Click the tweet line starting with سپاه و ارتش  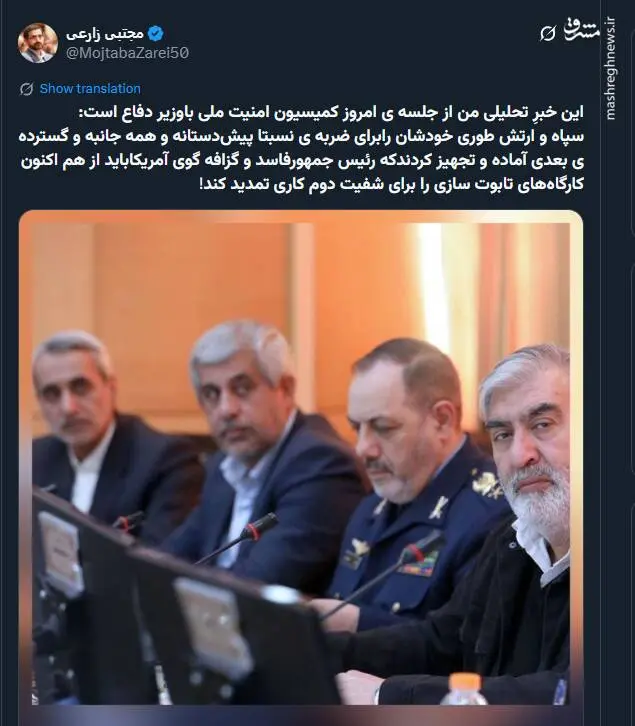[x=301, y=137]
